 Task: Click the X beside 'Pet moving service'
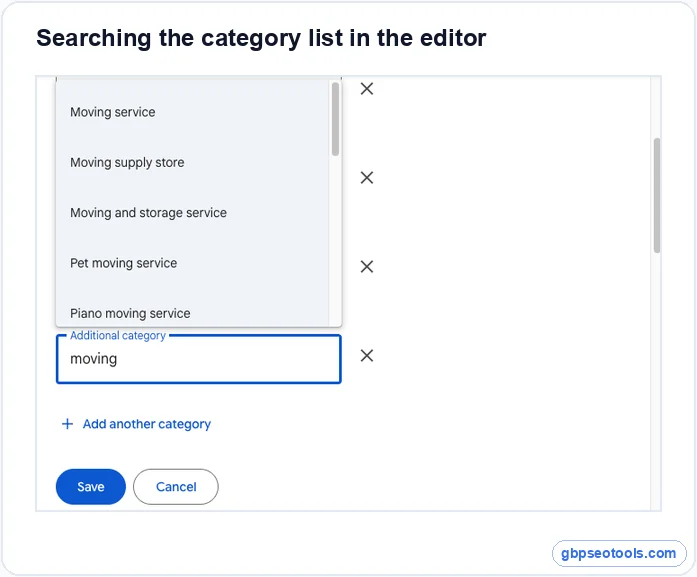[367, 267]
